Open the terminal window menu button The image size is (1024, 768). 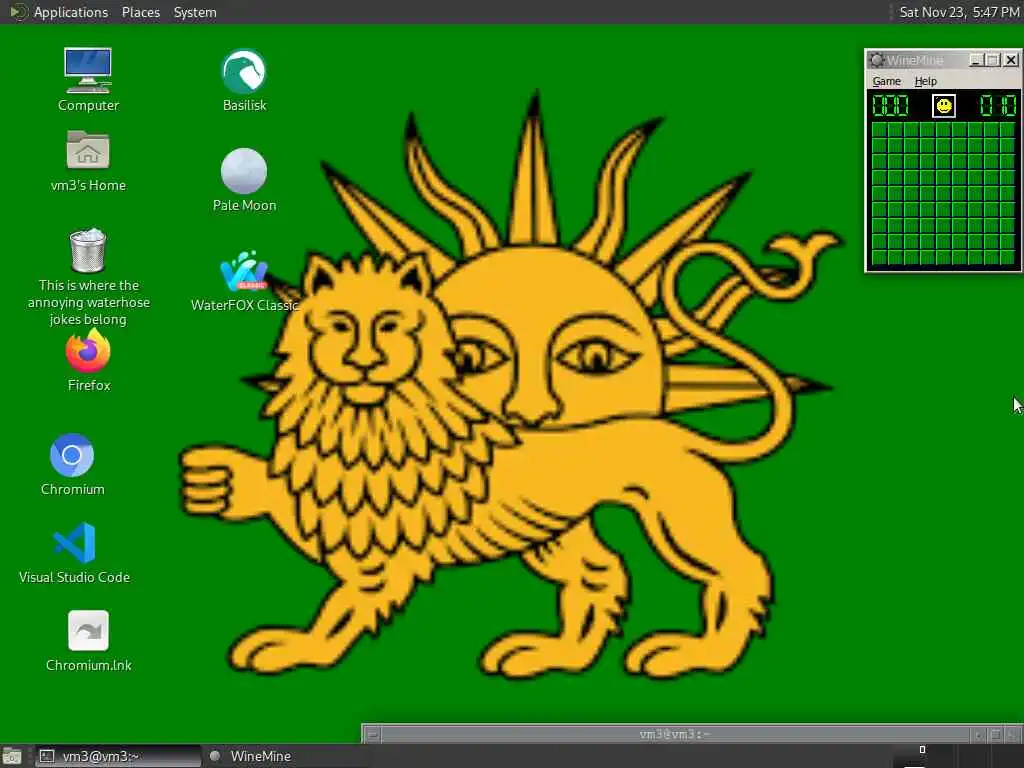372,735
